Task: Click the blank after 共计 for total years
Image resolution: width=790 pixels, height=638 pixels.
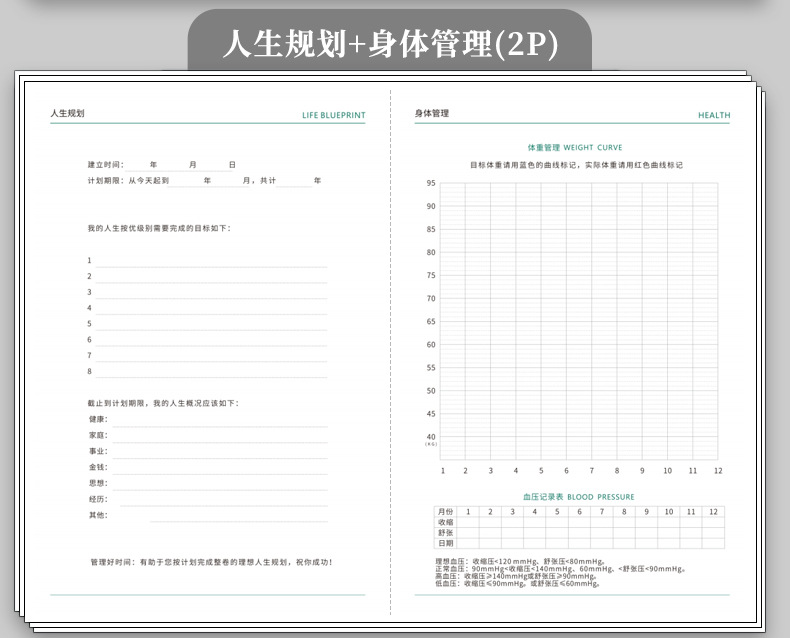Action: (294, 181)
